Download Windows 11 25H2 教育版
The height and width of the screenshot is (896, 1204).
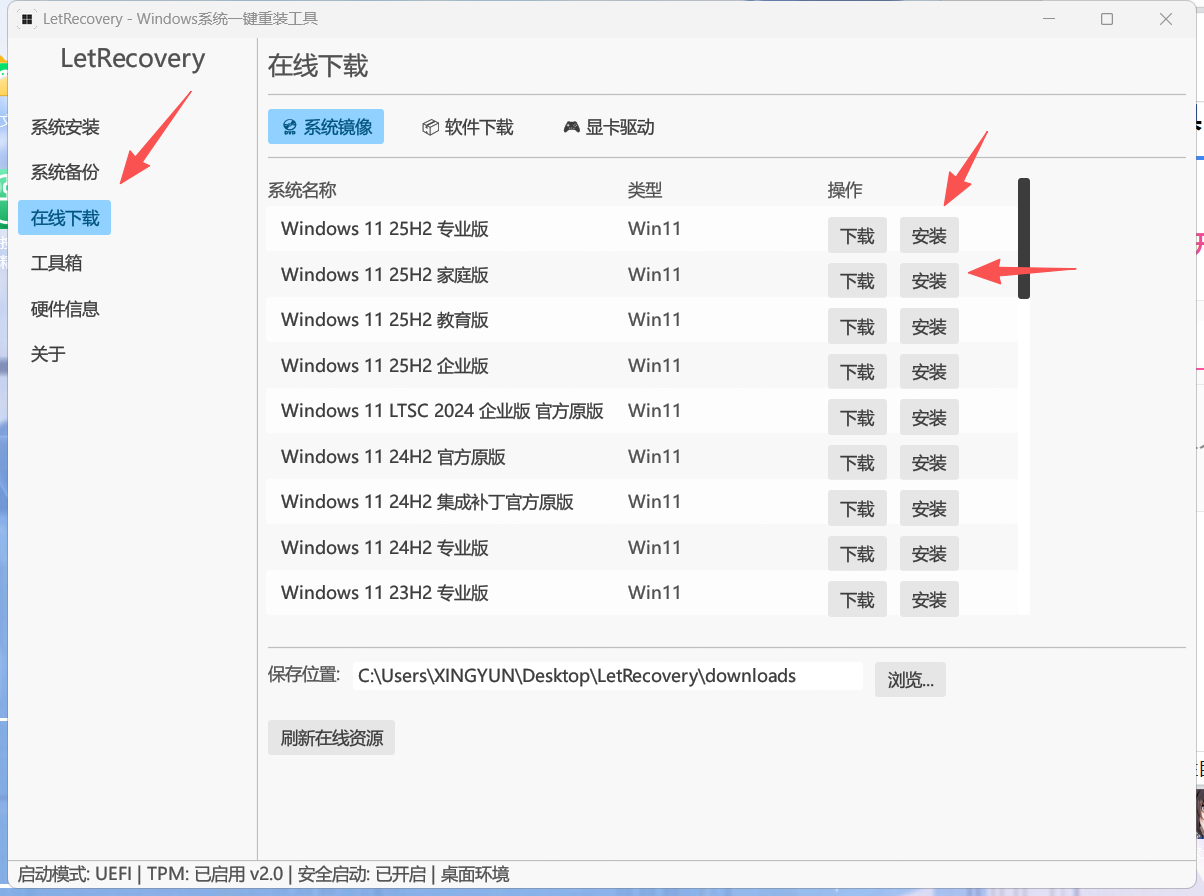point(857,327)
